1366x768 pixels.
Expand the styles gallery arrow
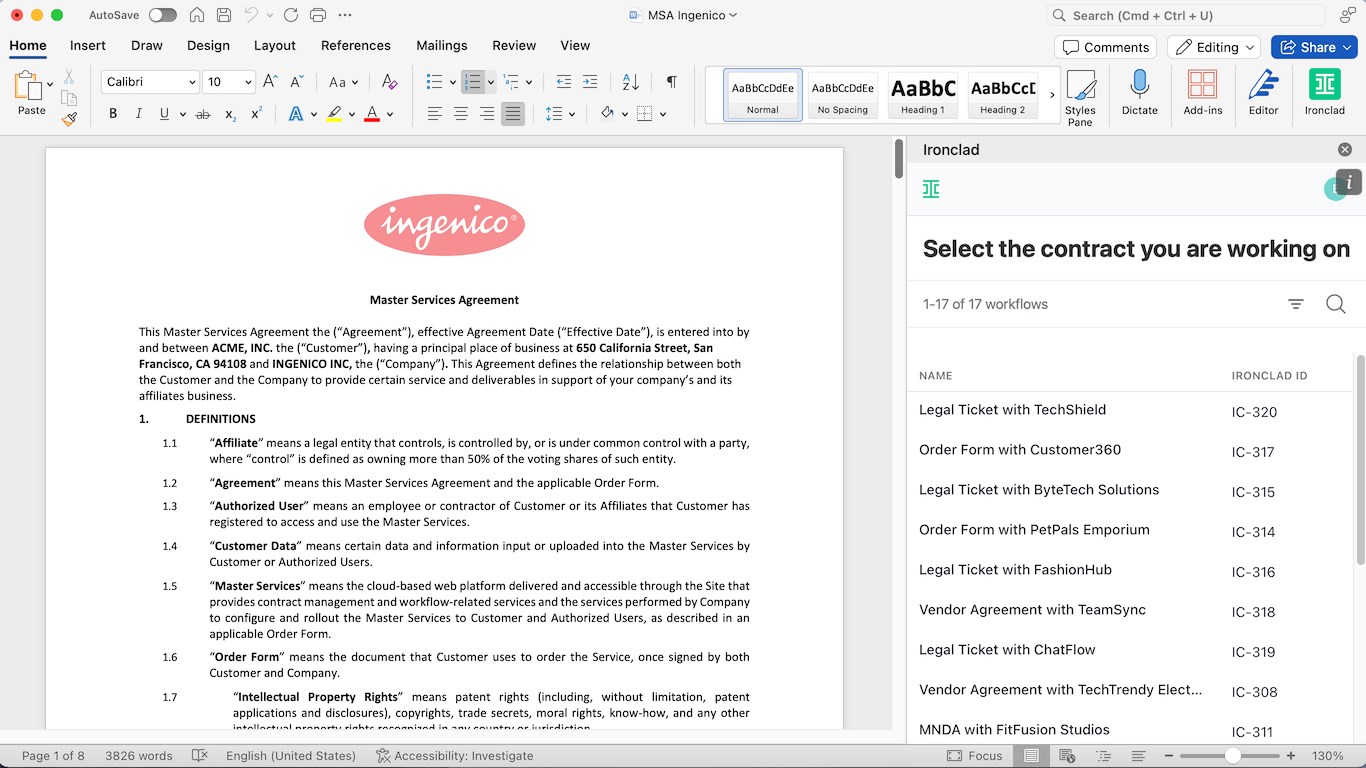point(1052,95)
